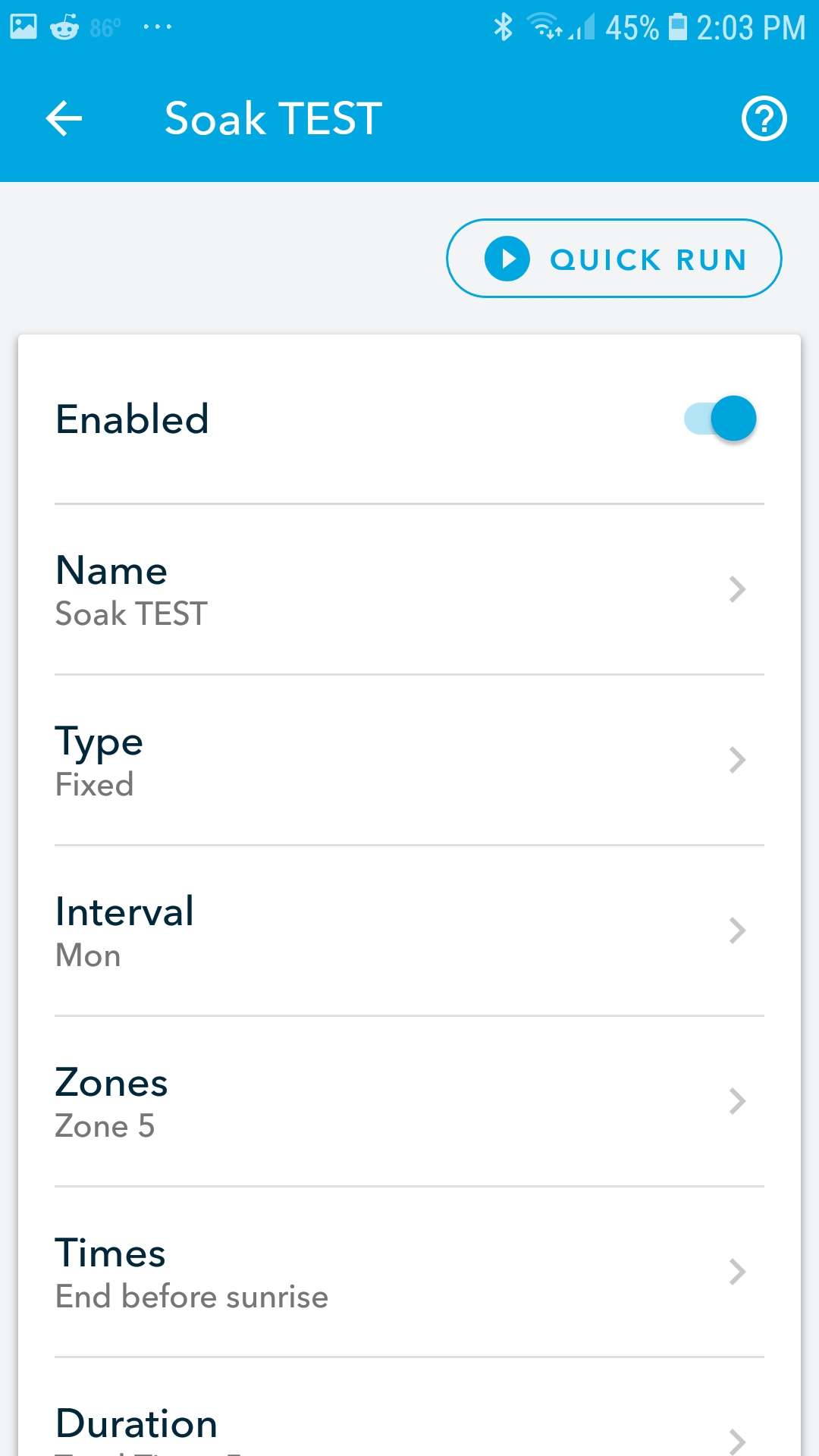The image size is (819, 1456).
Task: Expand the Interval row chevron
Action: (737, 930)
